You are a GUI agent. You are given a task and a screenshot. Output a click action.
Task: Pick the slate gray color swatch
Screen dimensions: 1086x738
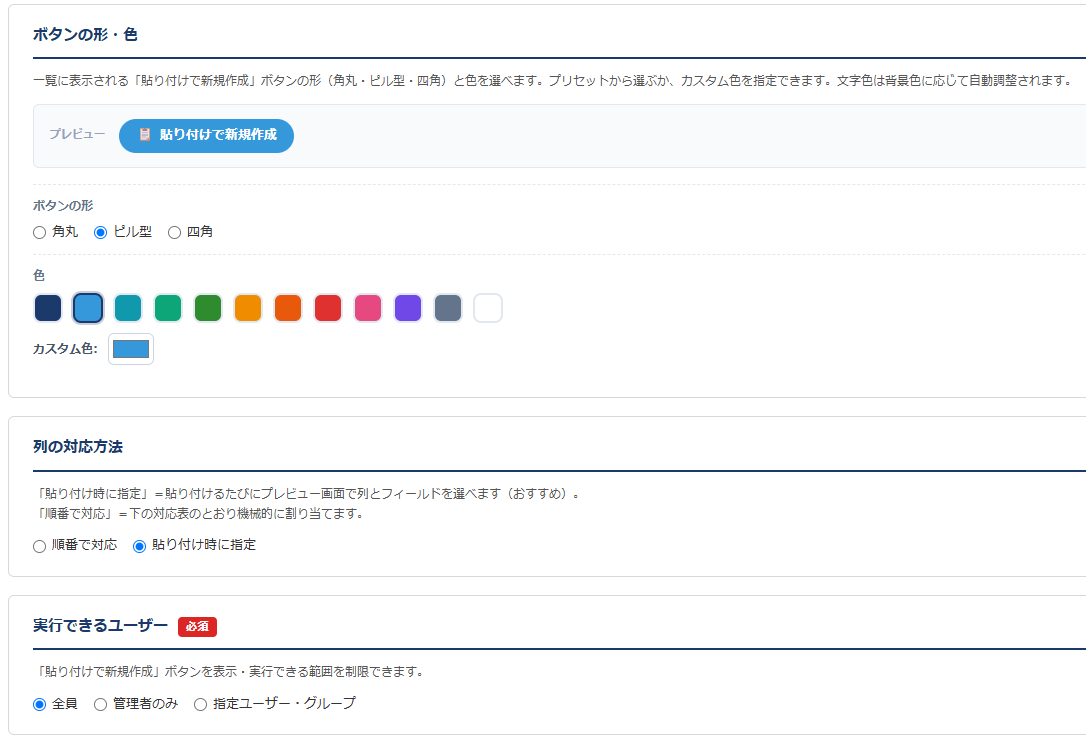click(x=448, y=308)
